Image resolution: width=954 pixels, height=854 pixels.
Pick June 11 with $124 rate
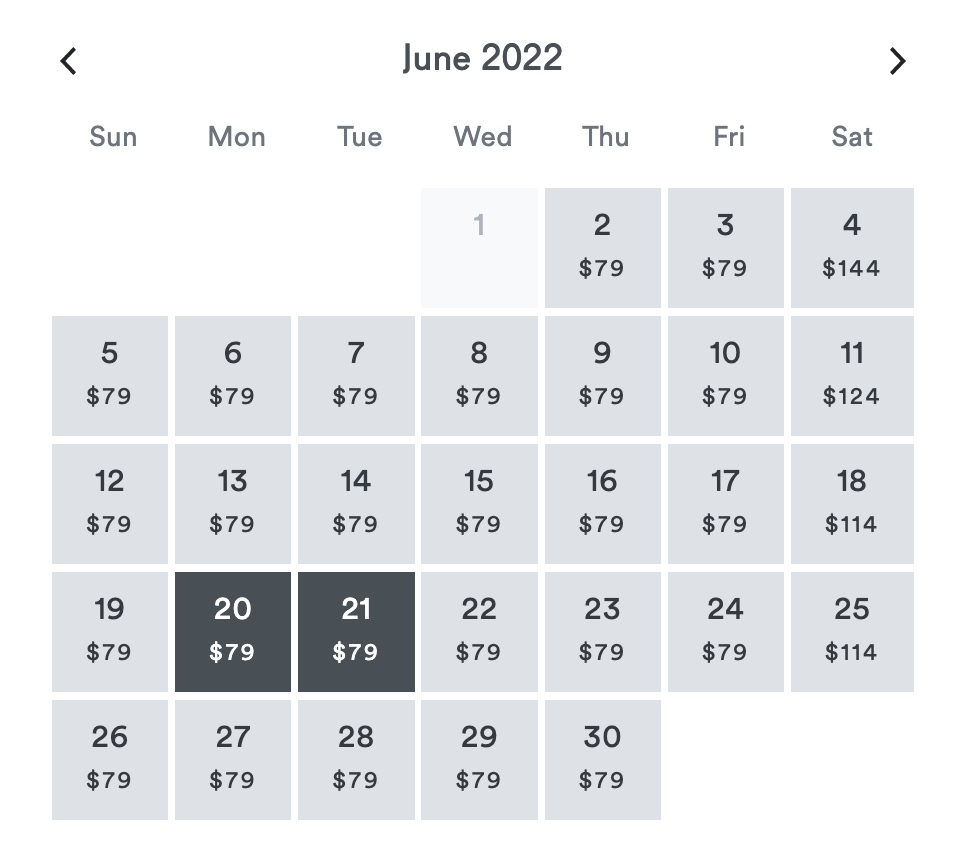852,376
